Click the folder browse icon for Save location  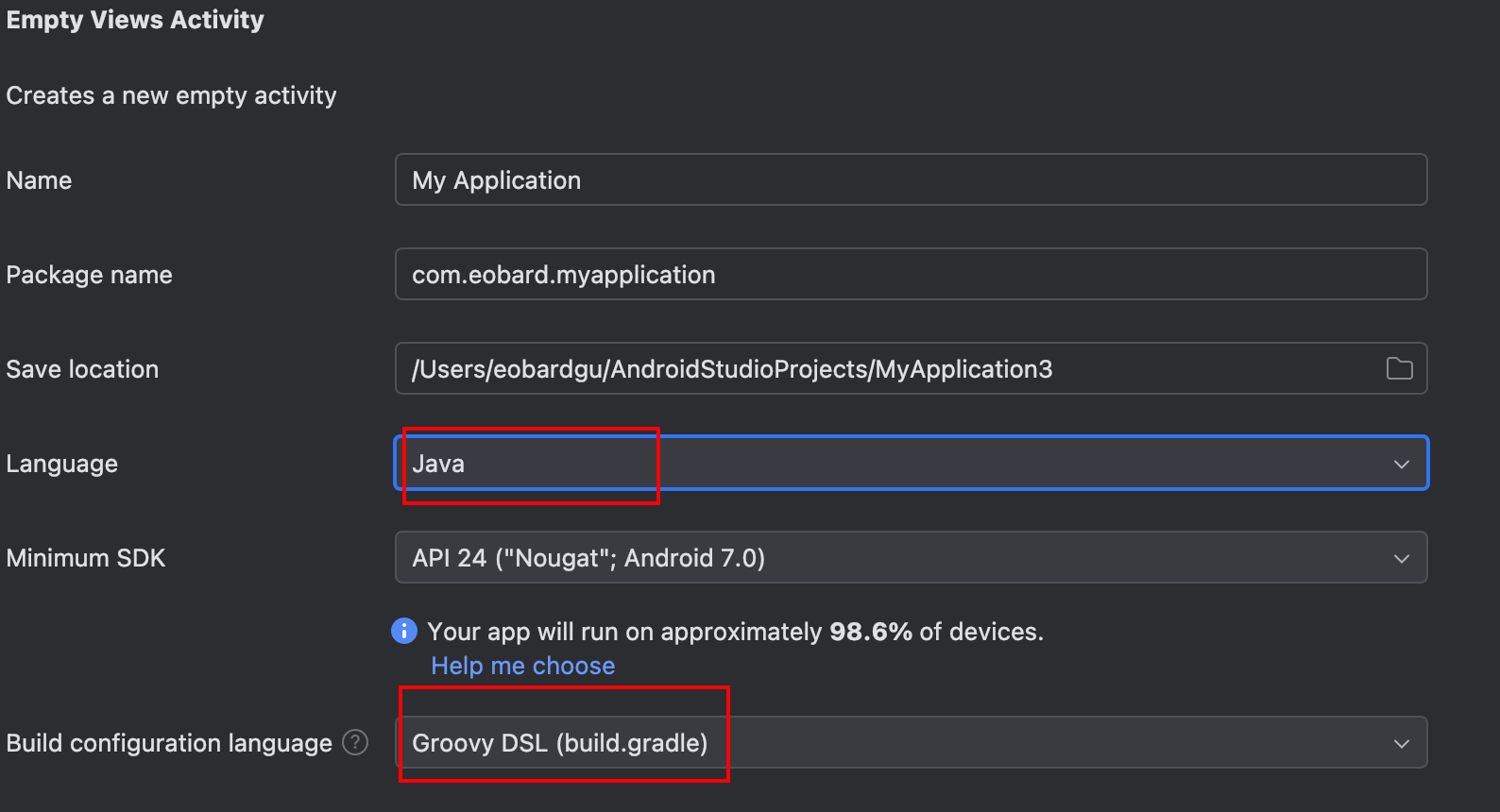[1399, 369]
